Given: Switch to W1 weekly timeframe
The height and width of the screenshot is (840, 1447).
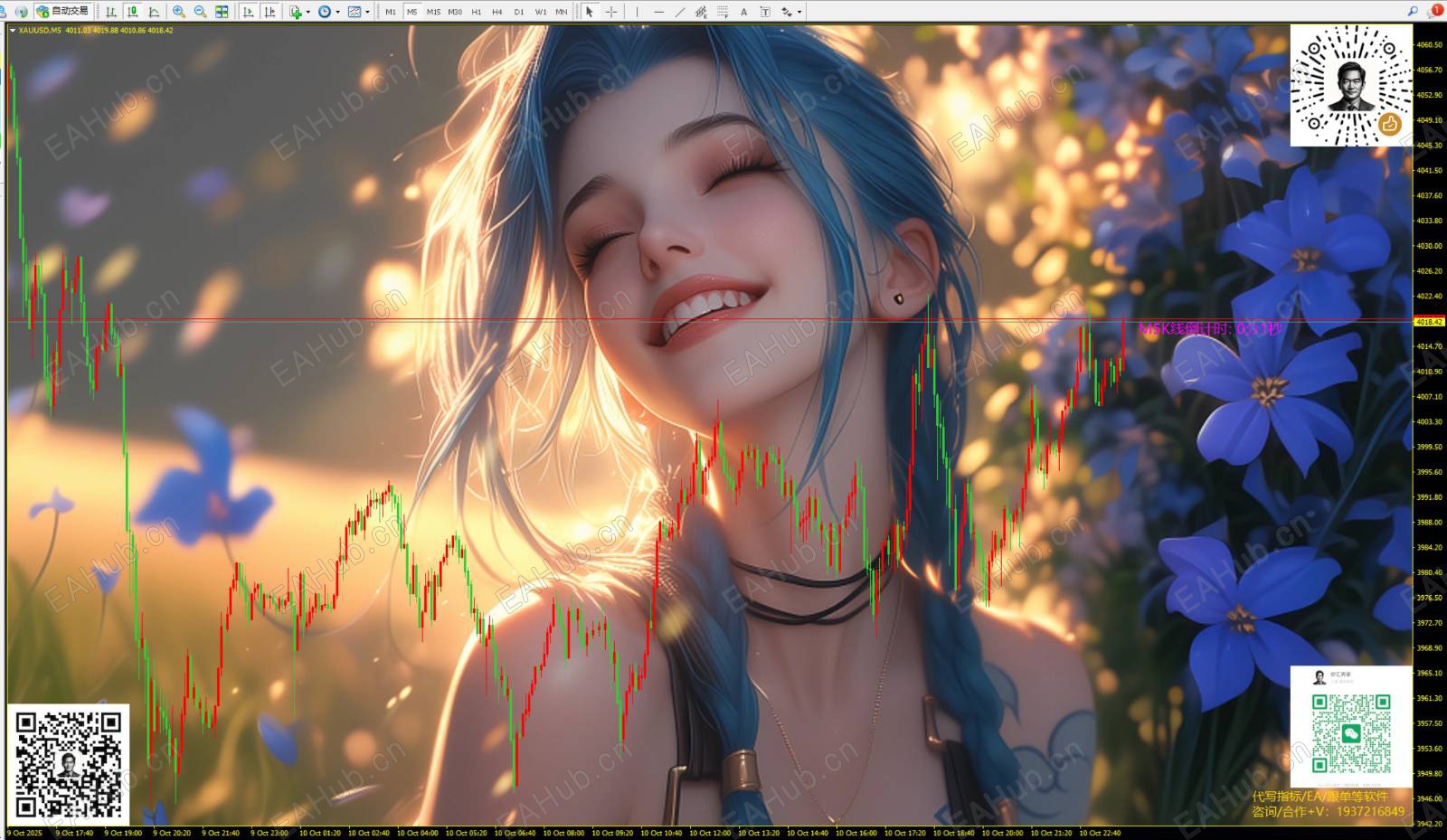Looking at the screenshot, I should coord(541,12).
